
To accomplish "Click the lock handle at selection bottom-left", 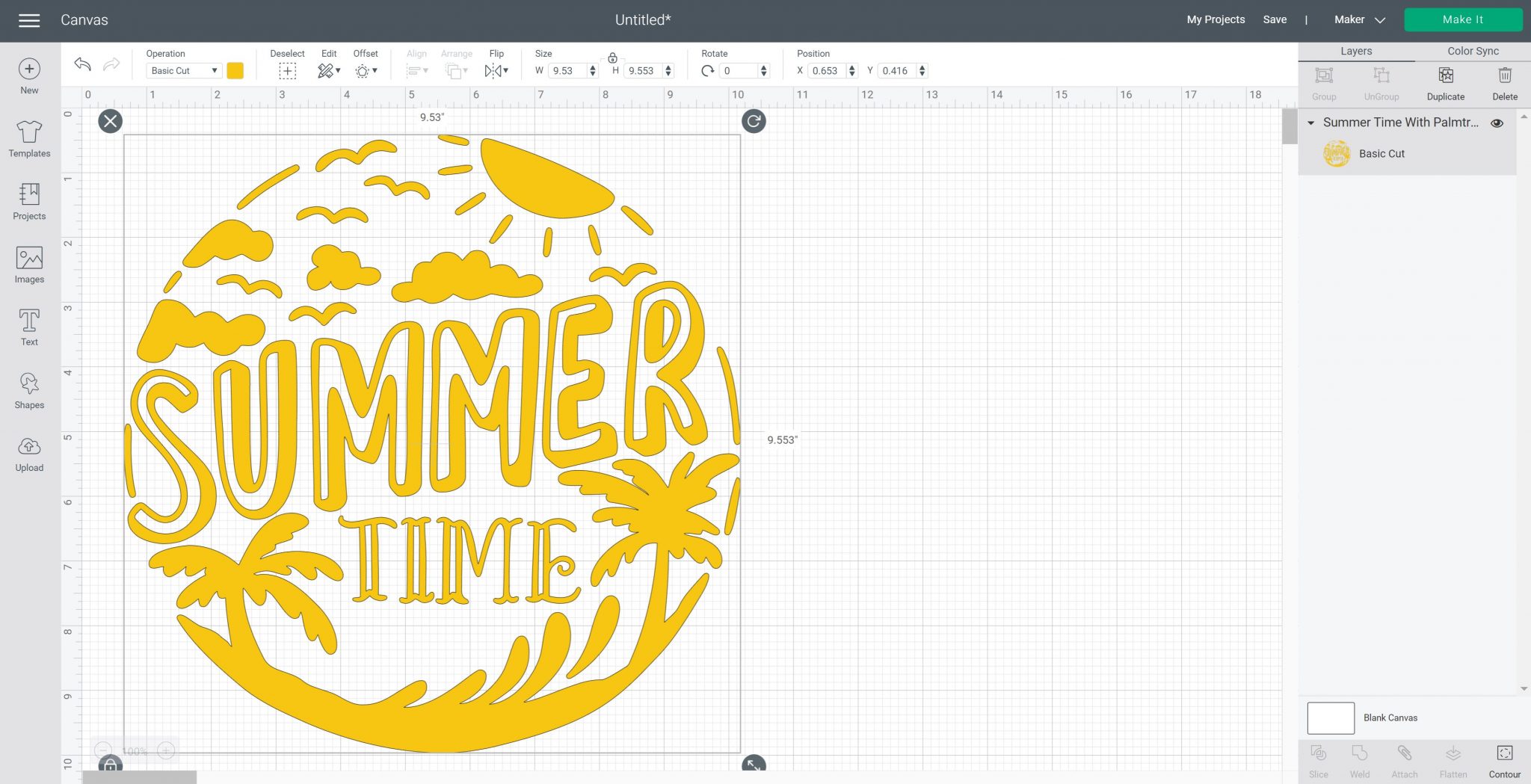I will pos(111,765).
